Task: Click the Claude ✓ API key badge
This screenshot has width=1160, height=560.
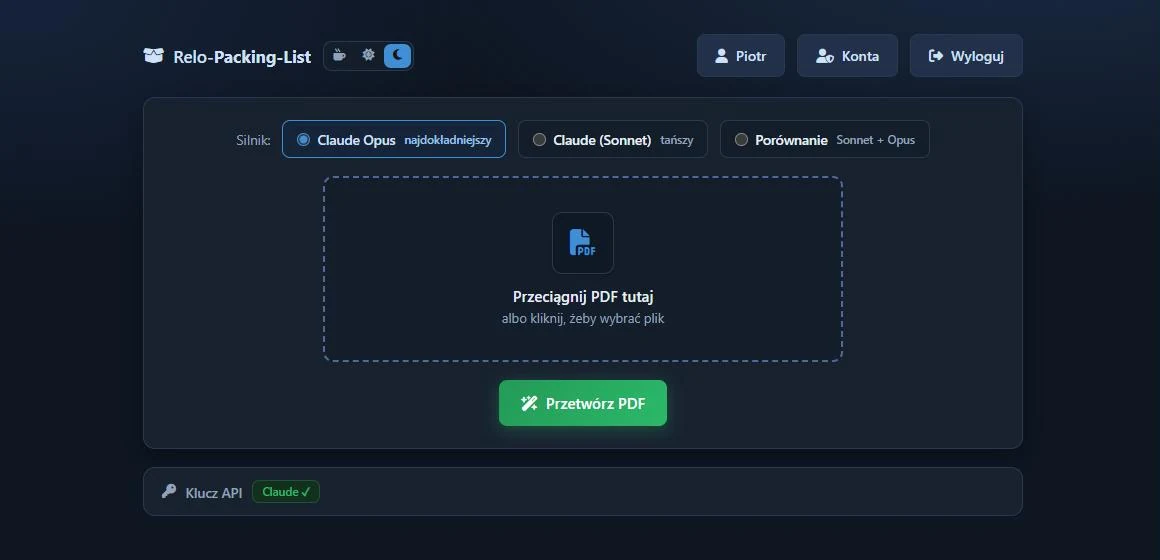Action: pyautogui.click(x=286, y=492)
